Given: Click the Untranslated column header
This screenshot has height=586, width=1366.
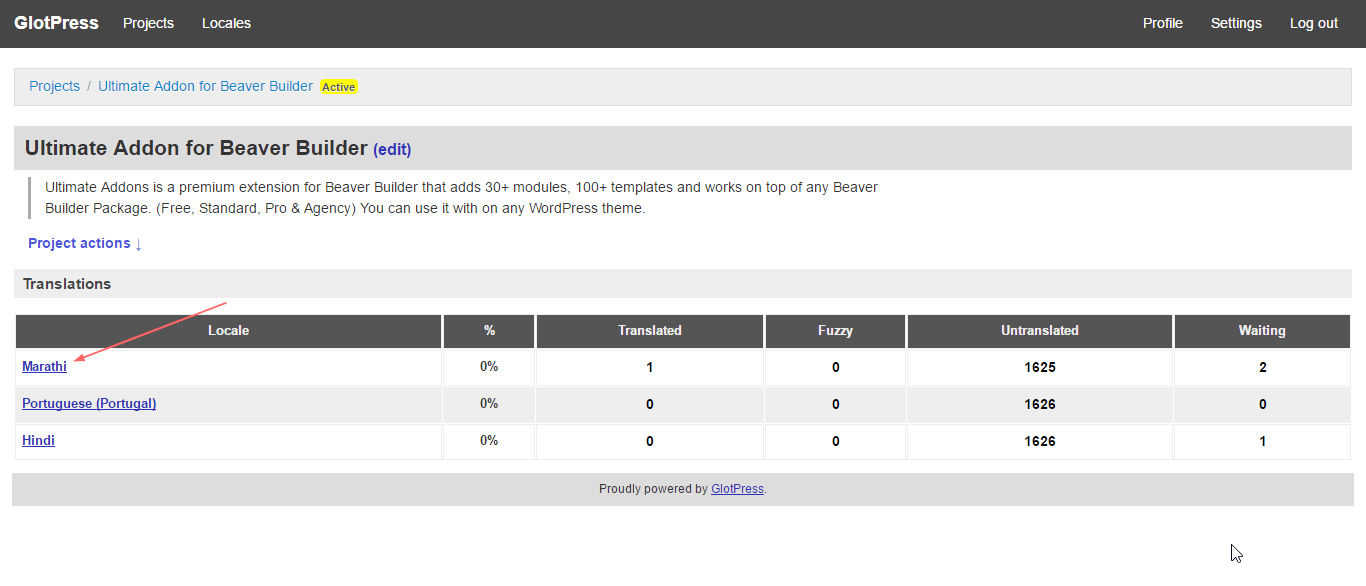Looking at the screenshot, I should (1039, 330).
